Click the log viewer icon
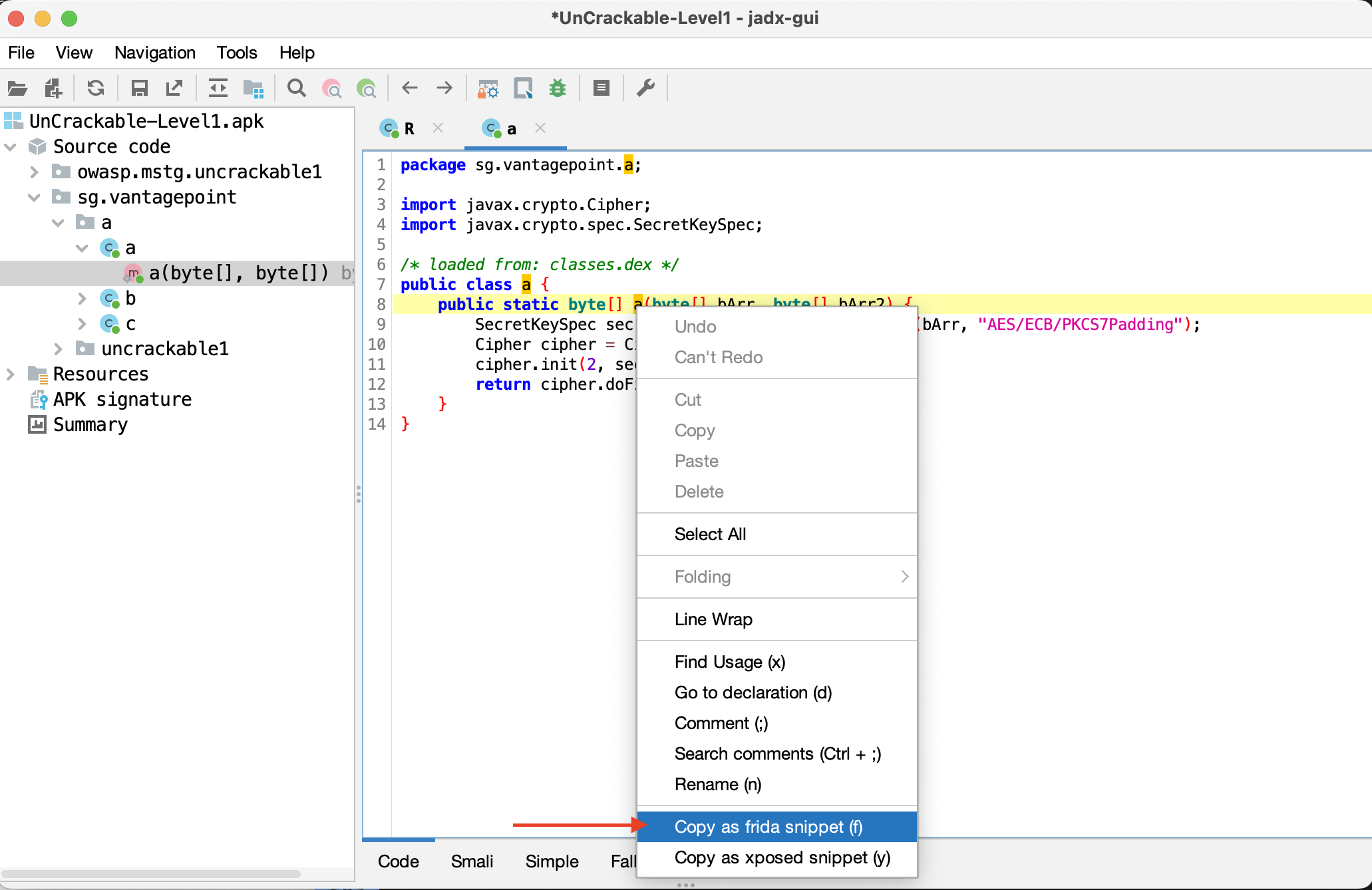This screenshot has height=890, width=1372. tap(601, 88)
